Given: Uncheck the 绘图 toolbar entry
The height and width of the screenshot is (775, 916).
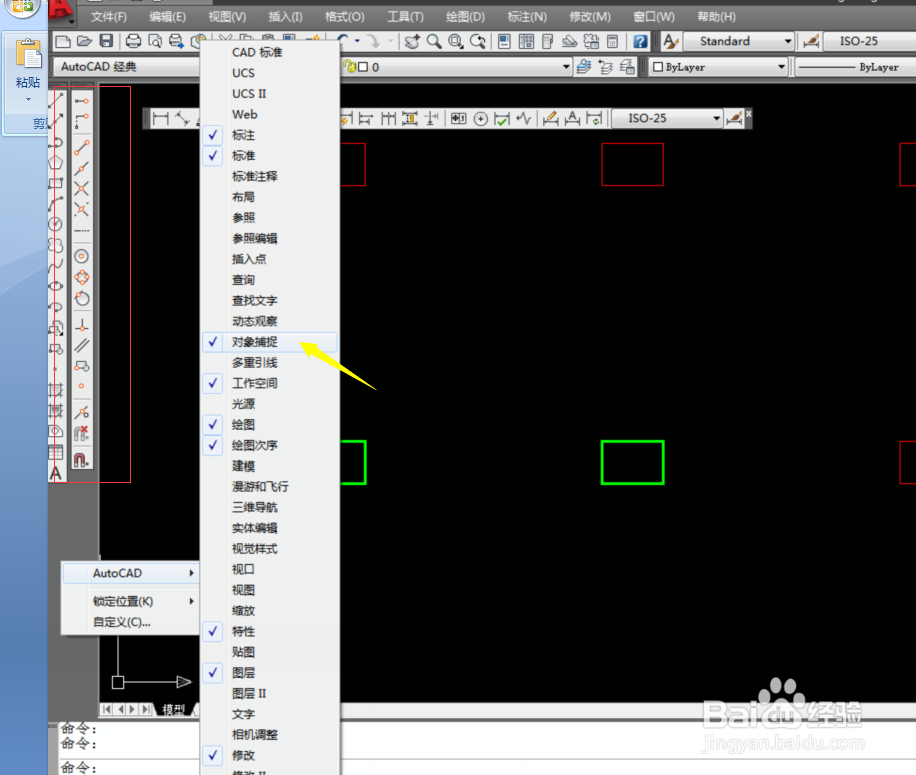Looking at the screenshot, I should pyautogui.click(x=269, y=425).
